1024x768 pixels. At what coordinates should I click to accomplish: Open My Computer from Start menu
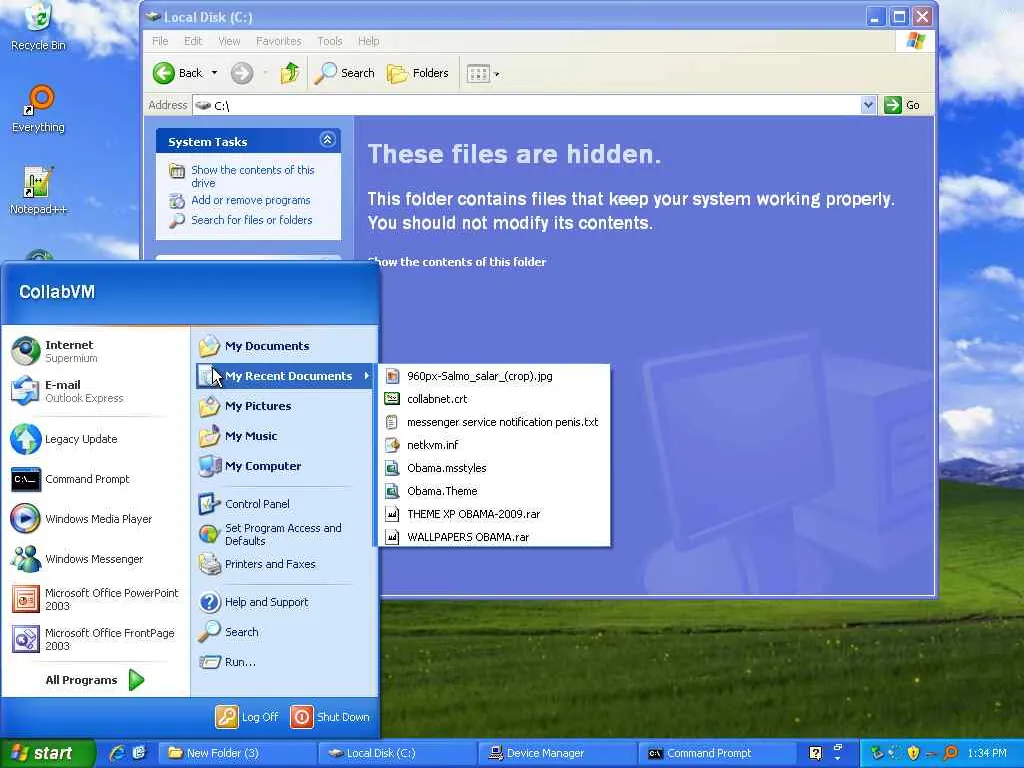[x=285, y=466]
